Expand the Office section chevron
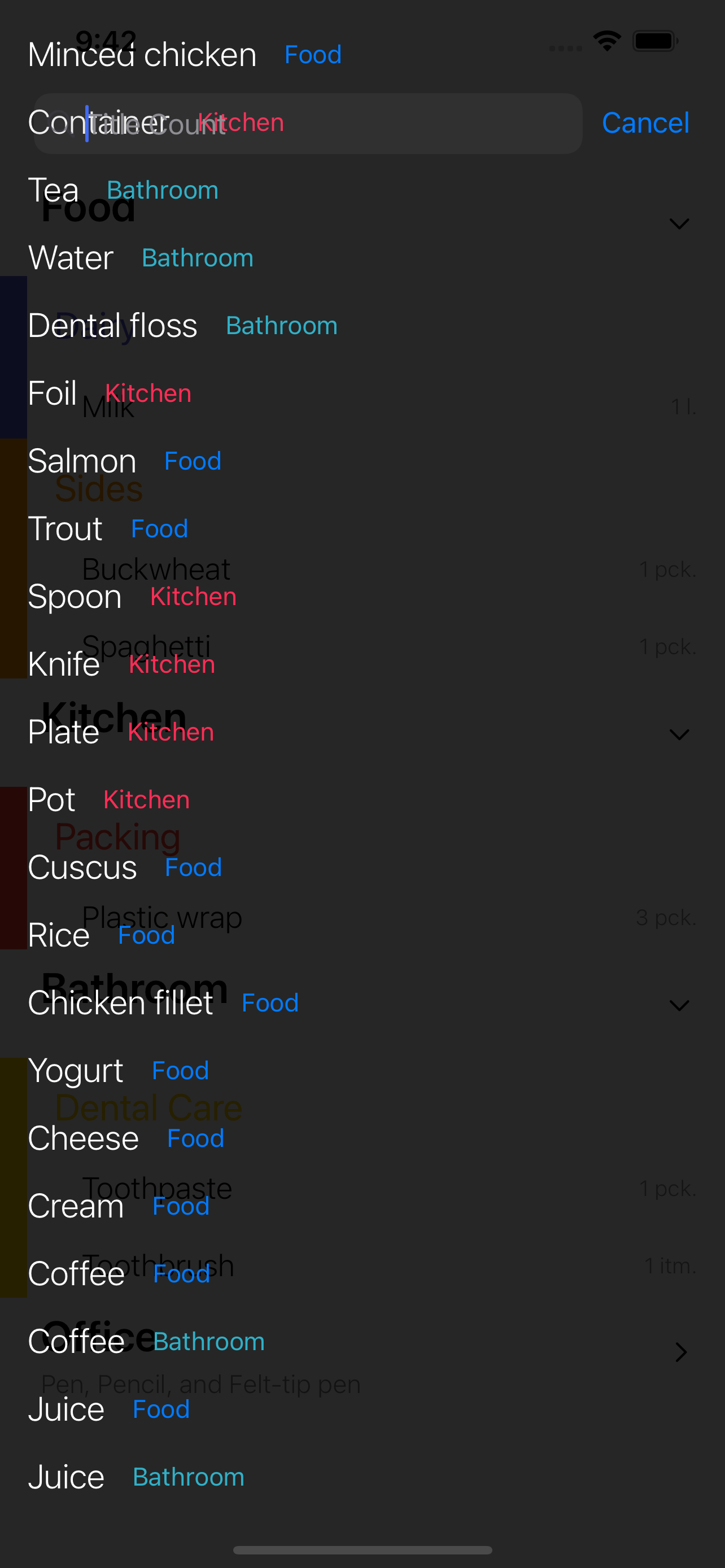The height and width of the screenshot is (1568, 725). click(x=680, y=1352)
